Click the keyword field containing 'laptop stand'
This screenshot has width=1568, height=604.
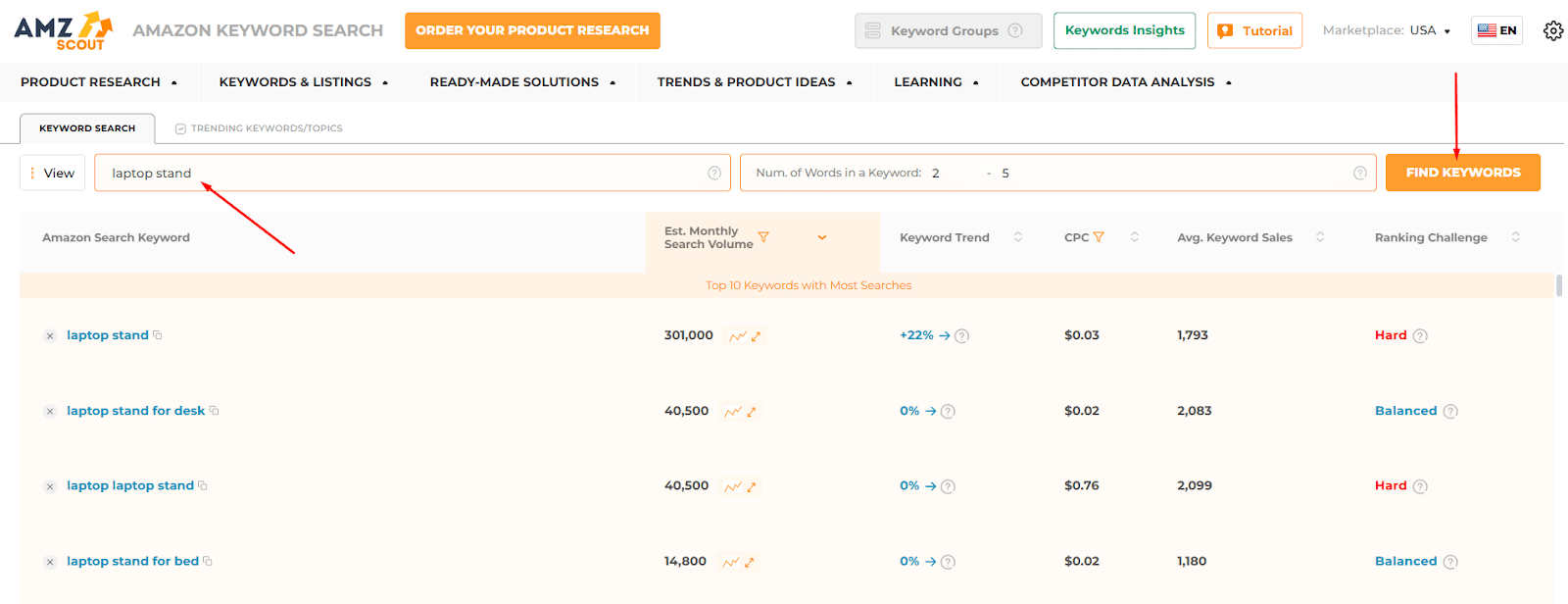[413, 173]
